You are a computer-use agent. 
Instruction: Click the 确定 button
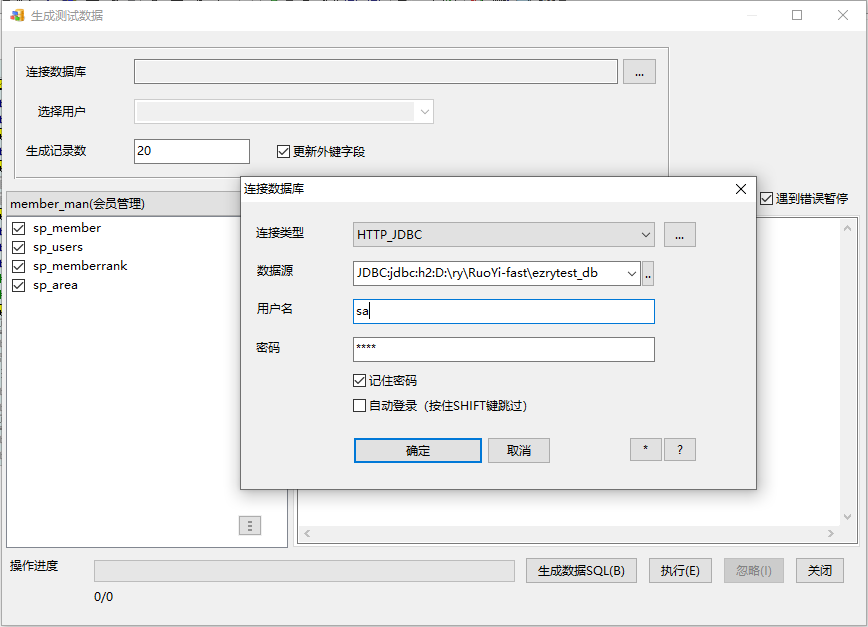pos(417,451)
